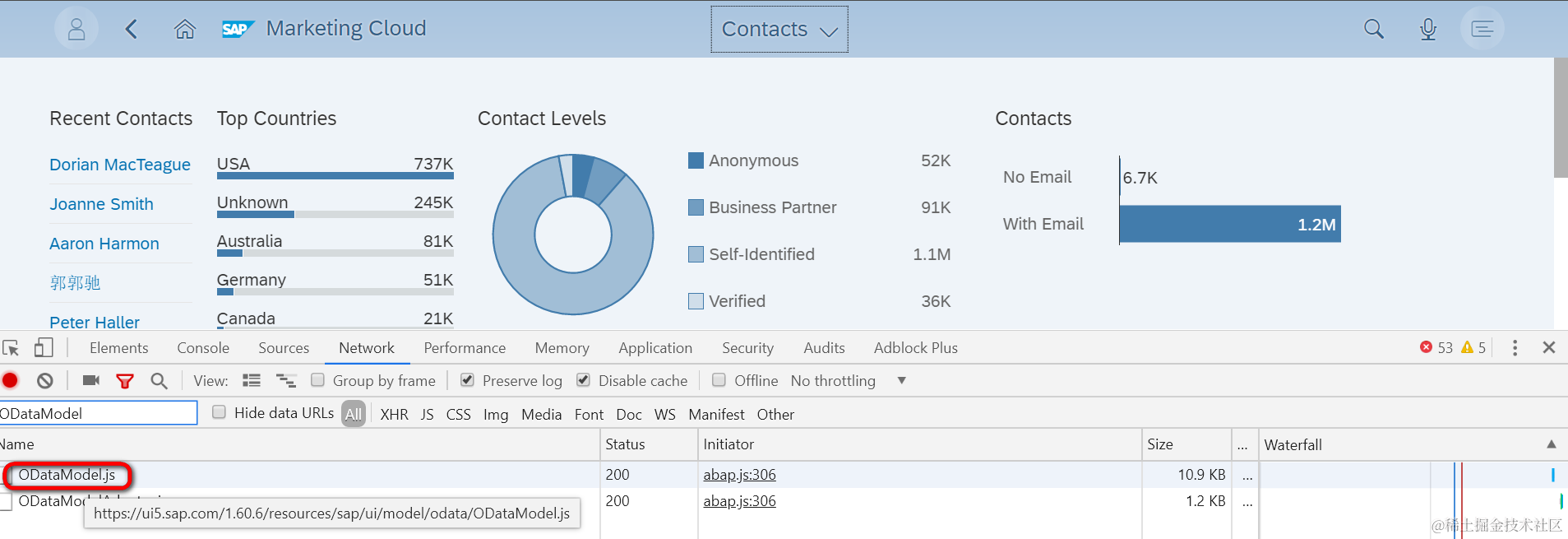Show overview waterfall view icon
This screenshot has width=1568, height=539.
click(286, 380)
